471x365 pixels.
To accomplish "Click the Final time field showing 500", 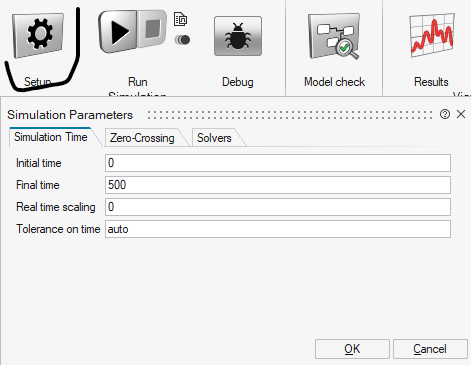I will [278, 185].
